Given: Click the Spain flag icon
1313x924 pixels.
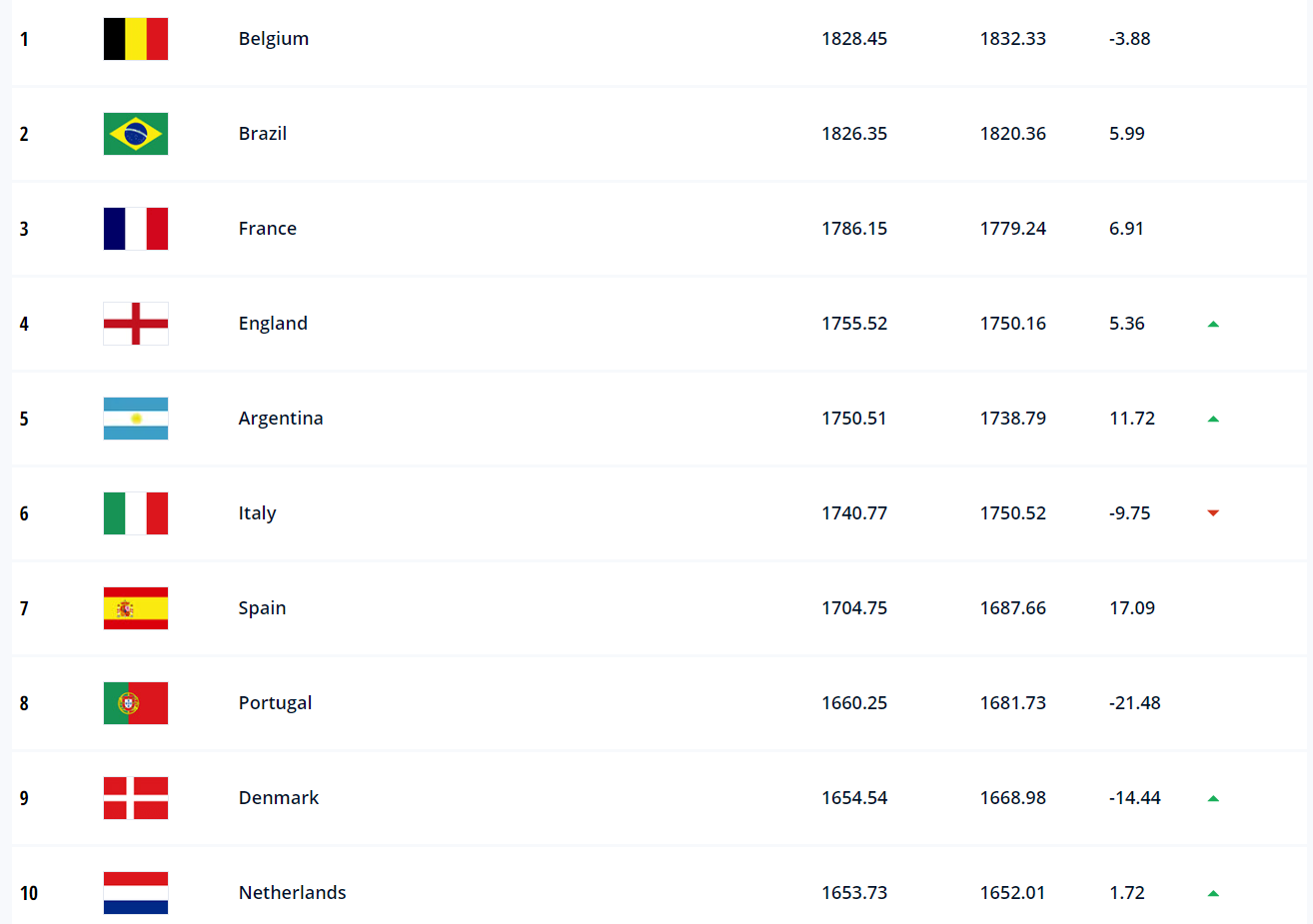Looking at the screenshot, I should point(136,608).
